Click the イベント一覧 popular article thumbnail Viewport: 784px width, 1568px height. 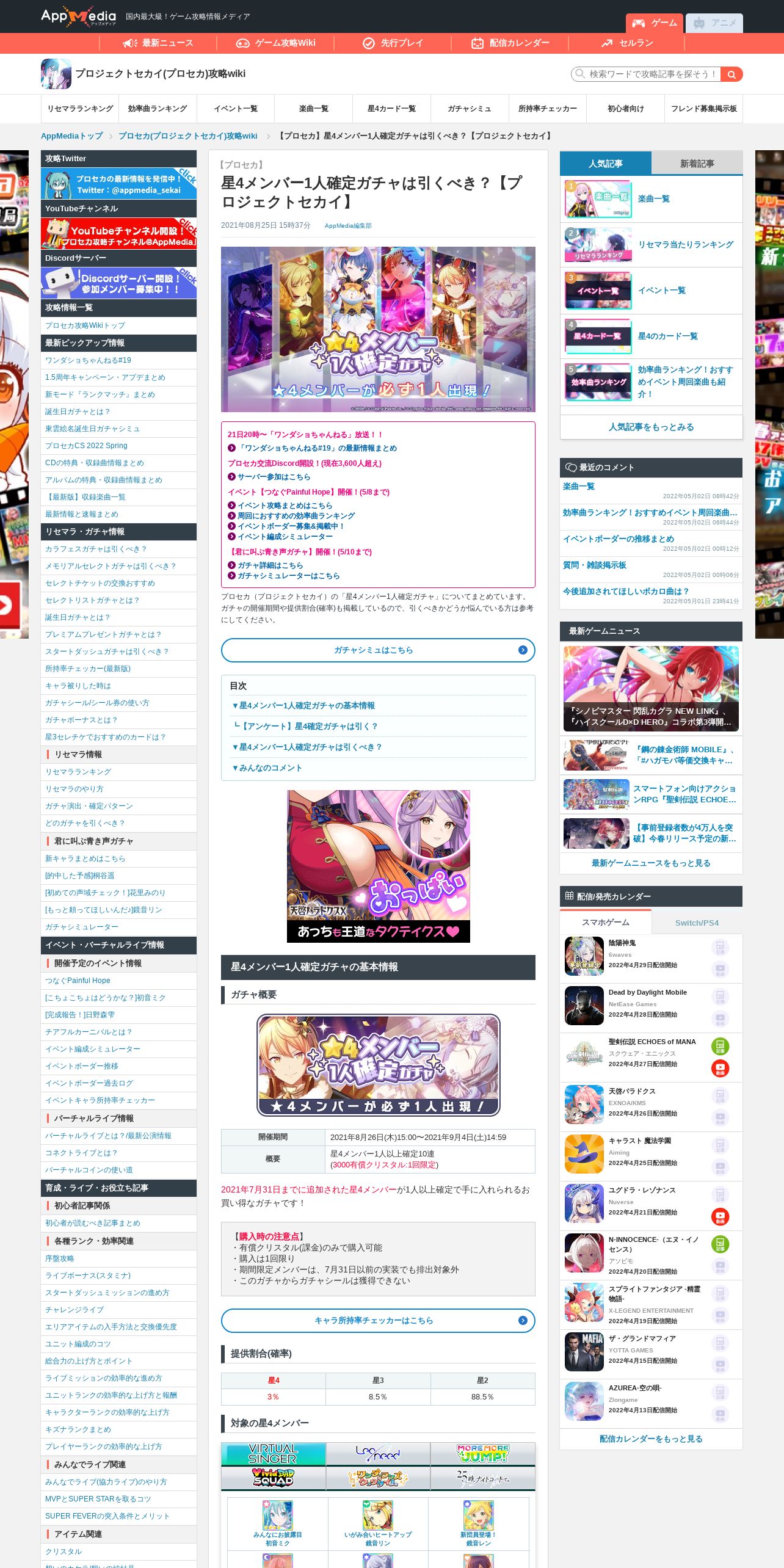tap(598, 291)
